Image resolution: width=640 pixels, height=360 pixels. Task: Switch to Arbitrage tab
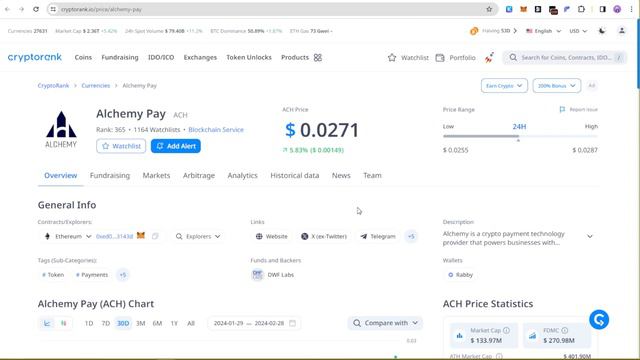[x=199, y=176]
